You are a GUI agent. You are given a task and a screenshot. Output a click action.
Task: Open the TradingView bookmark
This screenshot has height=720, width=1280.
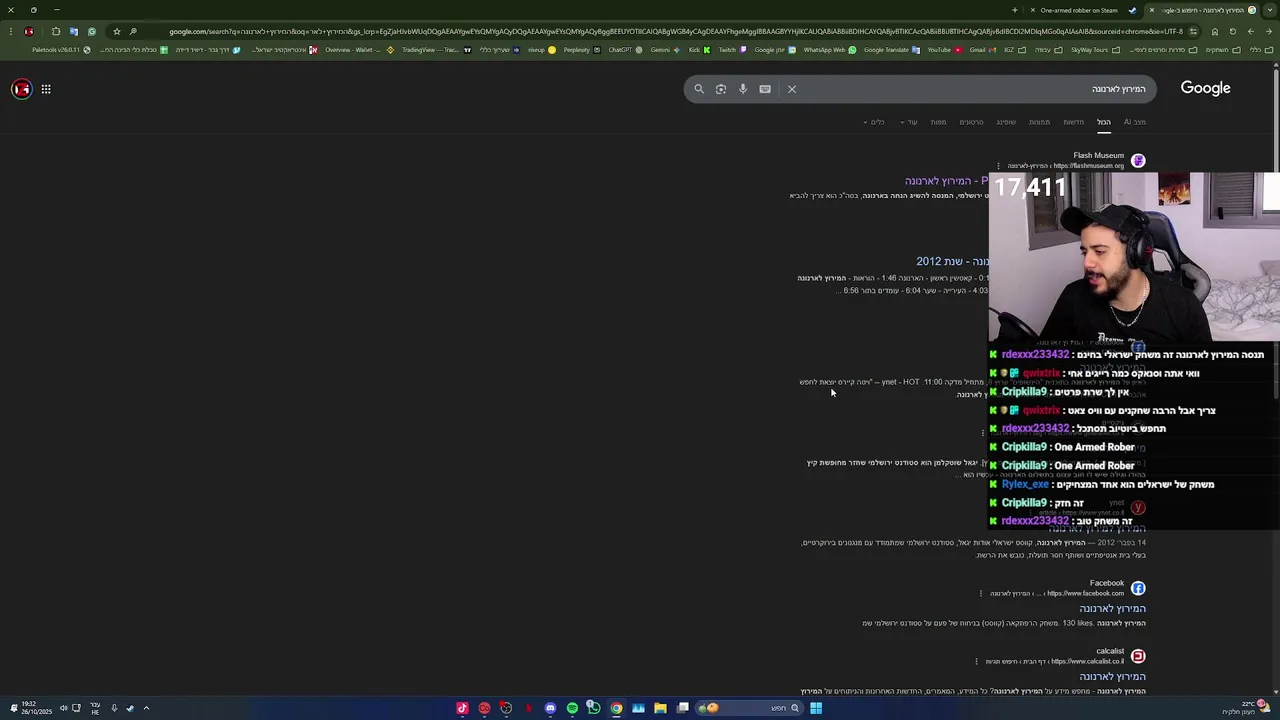(x=436, y=50)
